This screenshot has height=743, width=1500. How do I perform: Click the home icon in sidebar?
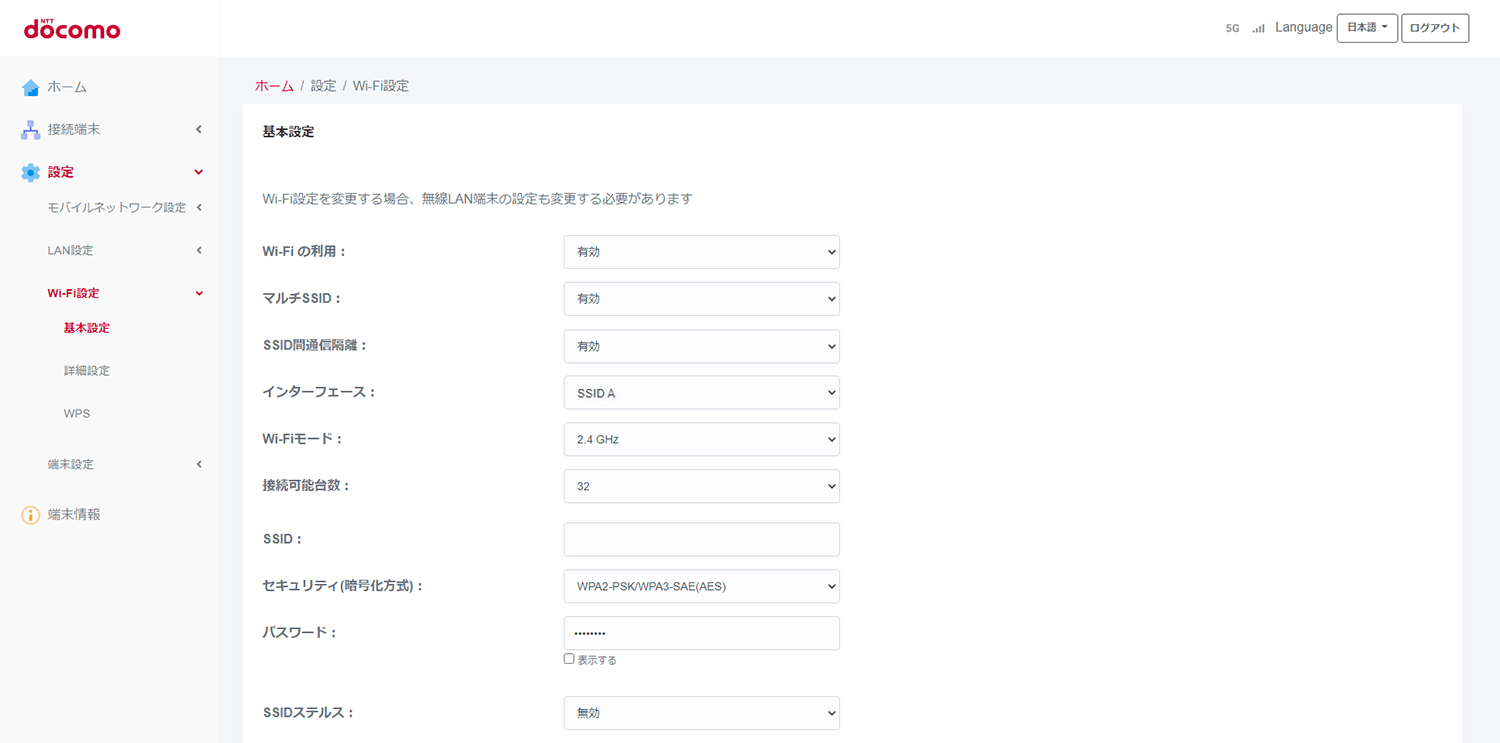coord(31,88)
